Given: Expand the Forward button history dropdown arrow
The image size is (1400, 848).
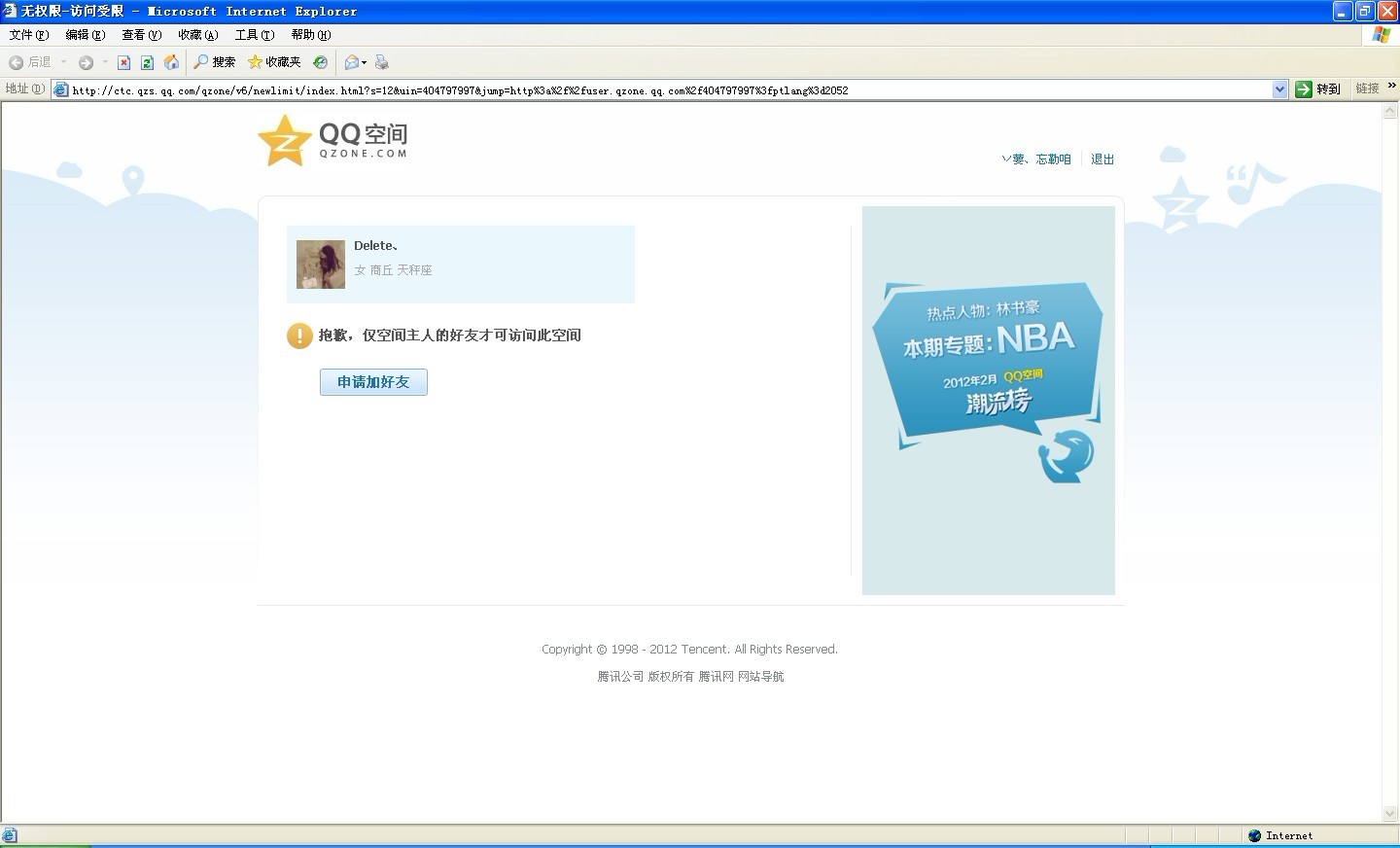Looking at the screenshot, I should (x=105, y=62).
